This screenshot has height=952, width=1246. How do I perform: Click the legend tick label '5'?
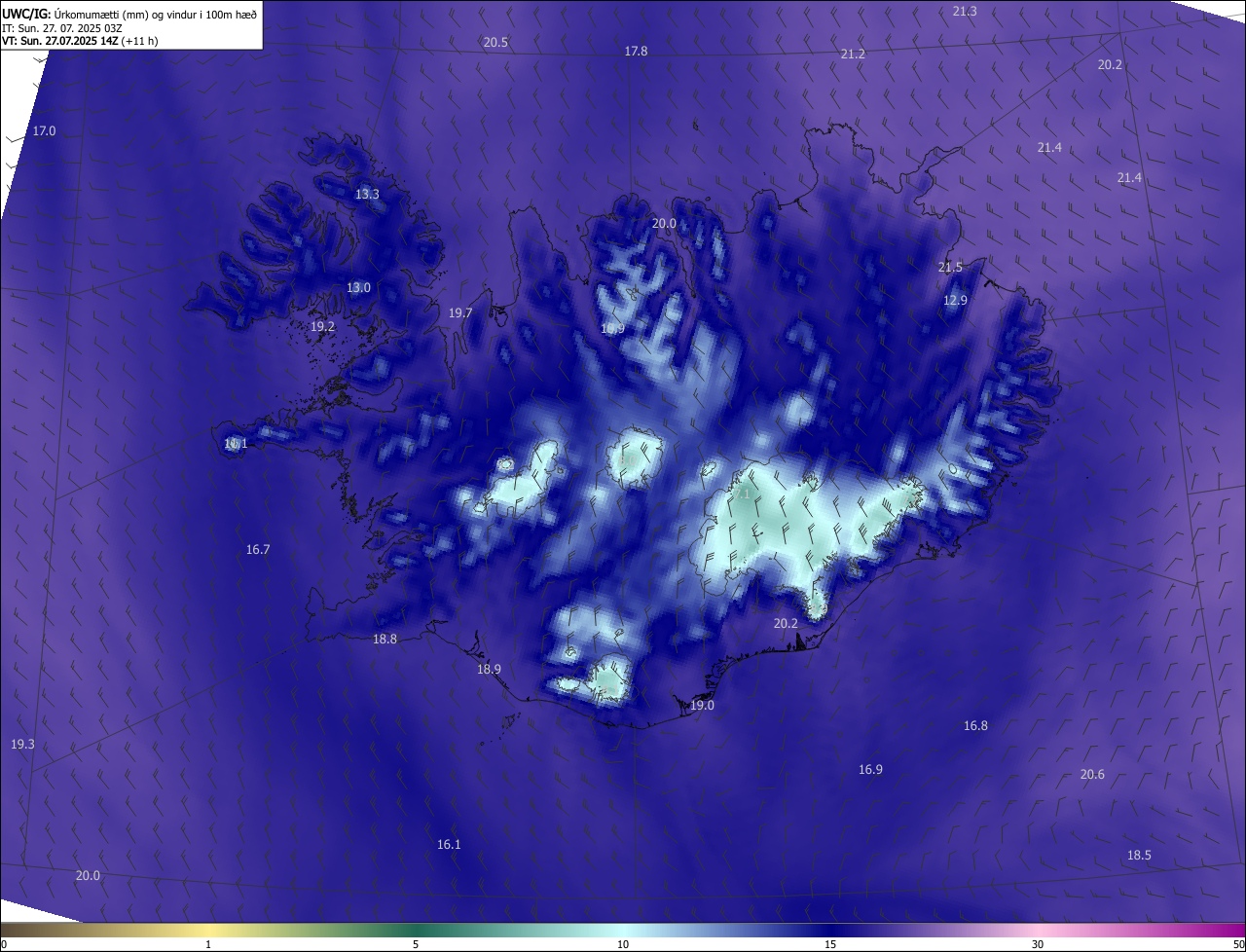tap(416, 944)
